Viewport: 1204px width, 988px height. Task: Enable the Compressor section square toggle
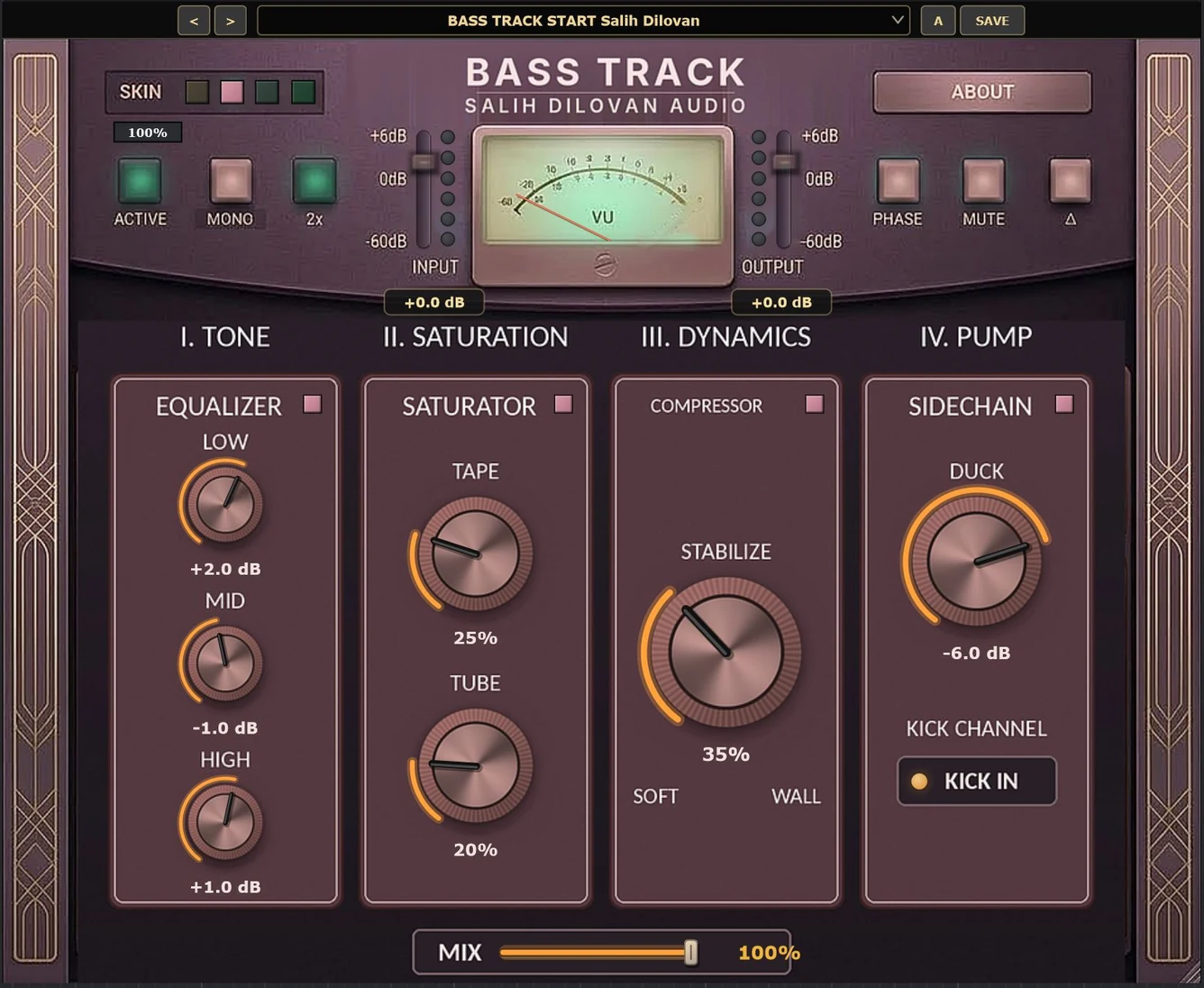coord(815,404)
